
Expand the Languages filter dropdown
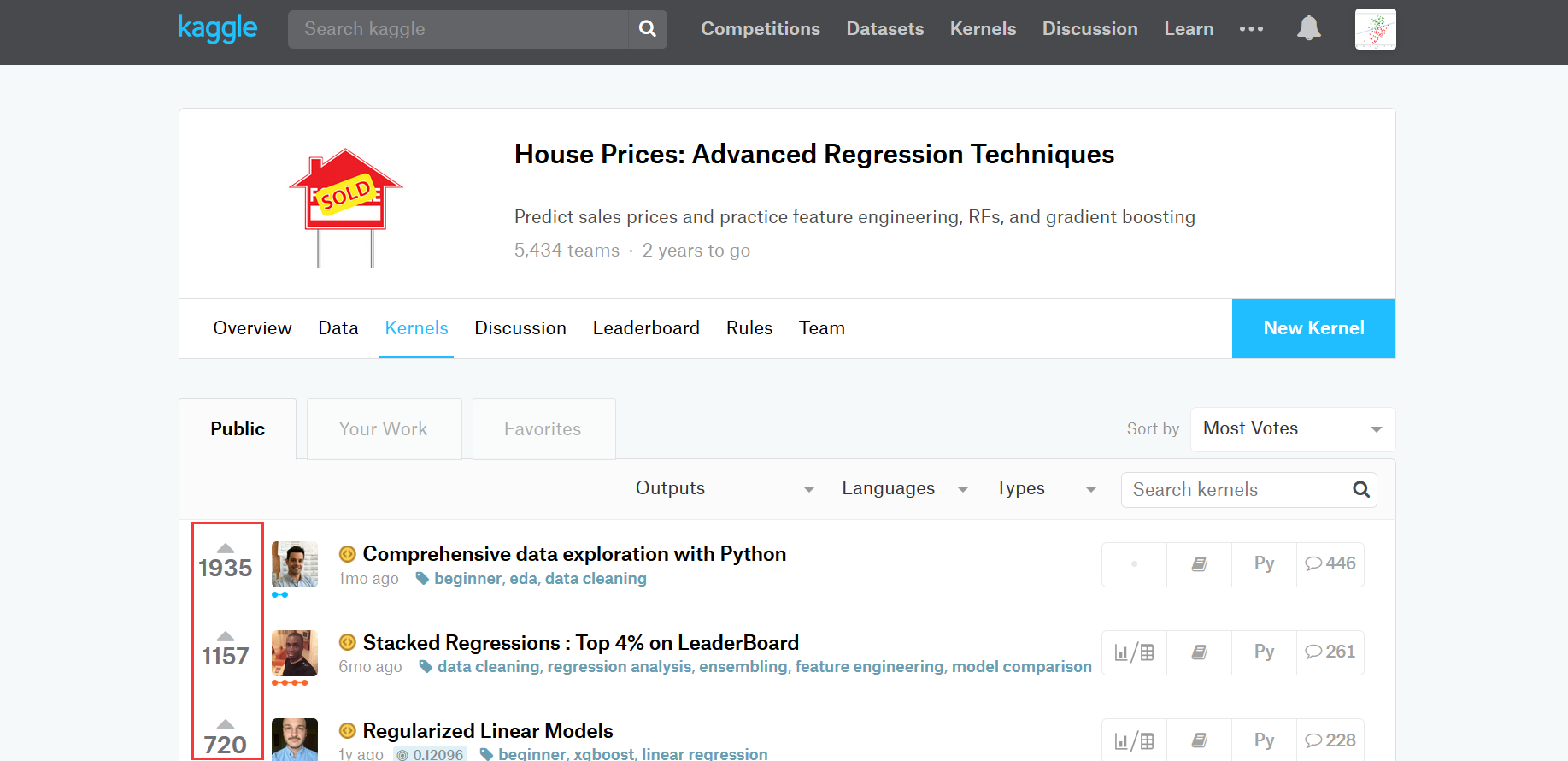(905, 488)
